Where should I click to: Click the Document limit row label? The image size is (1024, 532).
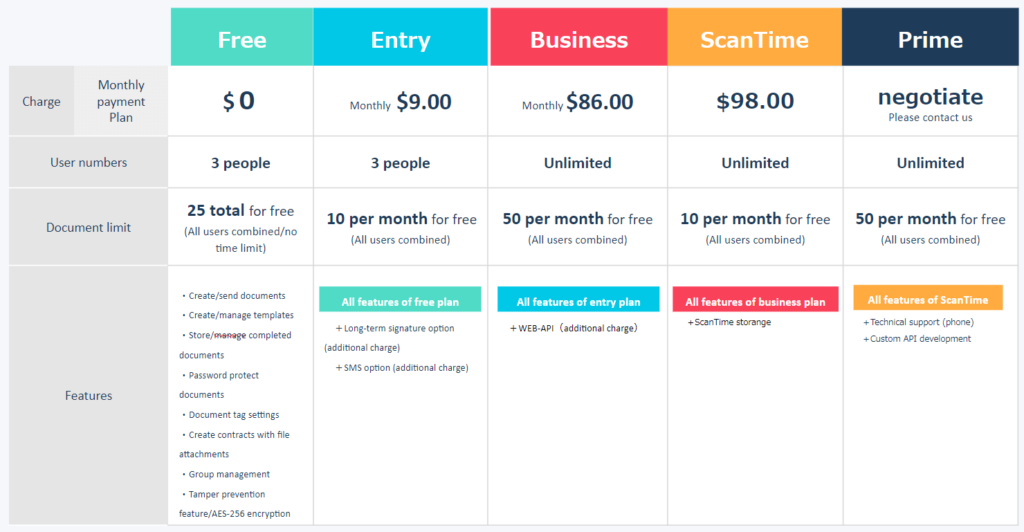pyautogui.click(x=88, y=227)
